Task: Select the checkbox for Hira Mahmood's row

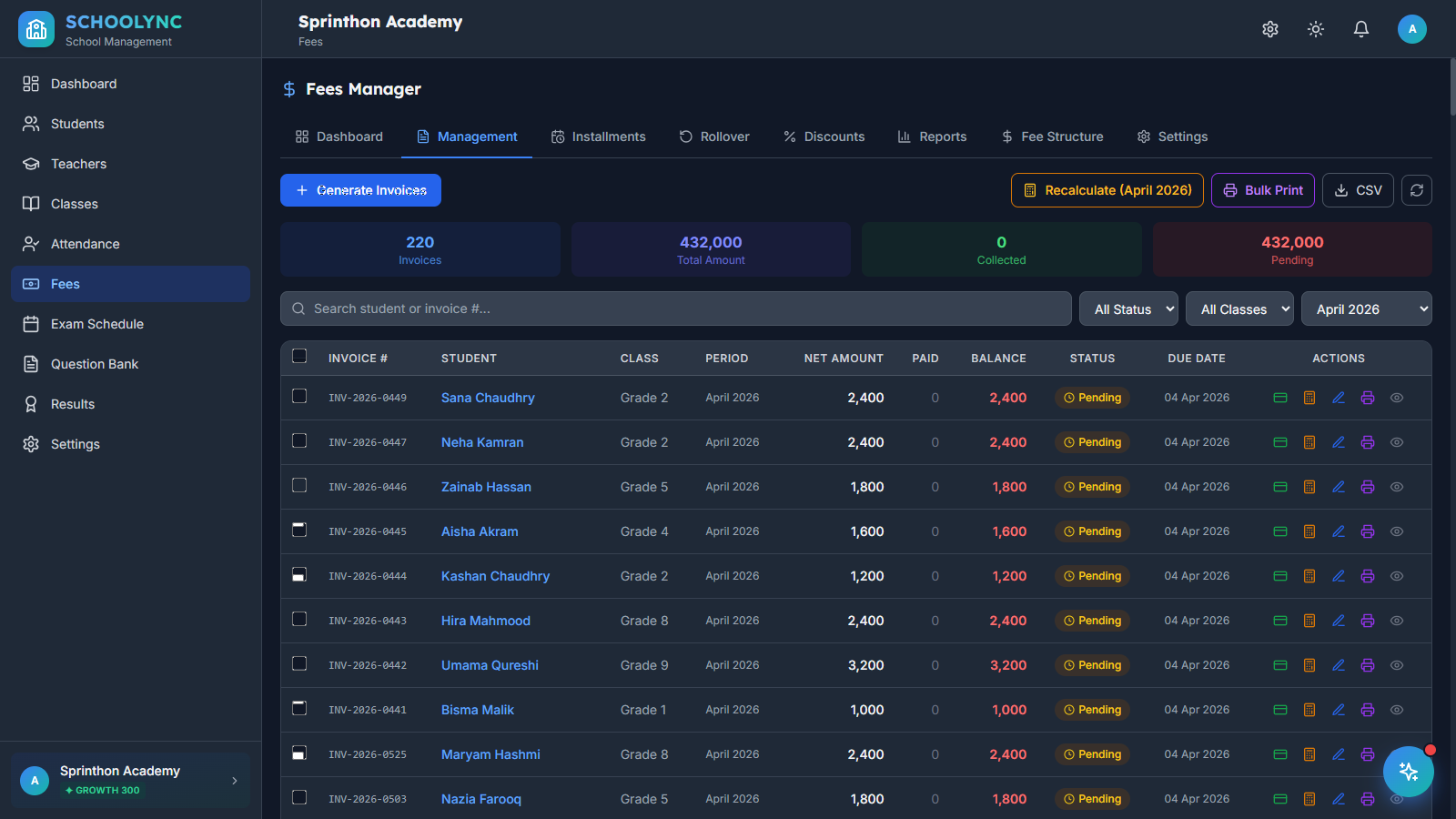Action: (299, 619)
